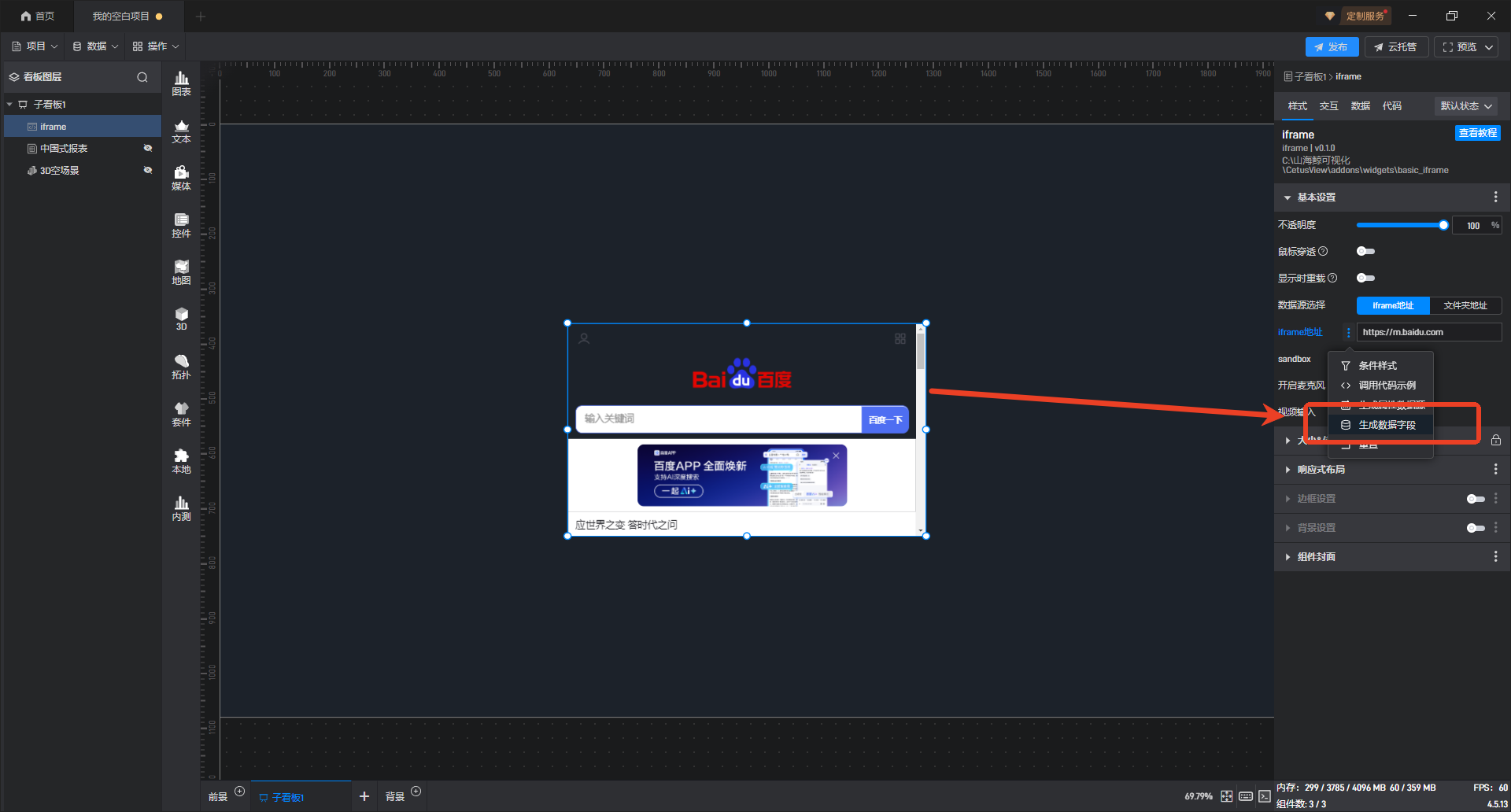Viewport: 1511px width, 812px height.
Task: Select 生成数据字段 from the context menu
Action: [x=1387, y=425]
